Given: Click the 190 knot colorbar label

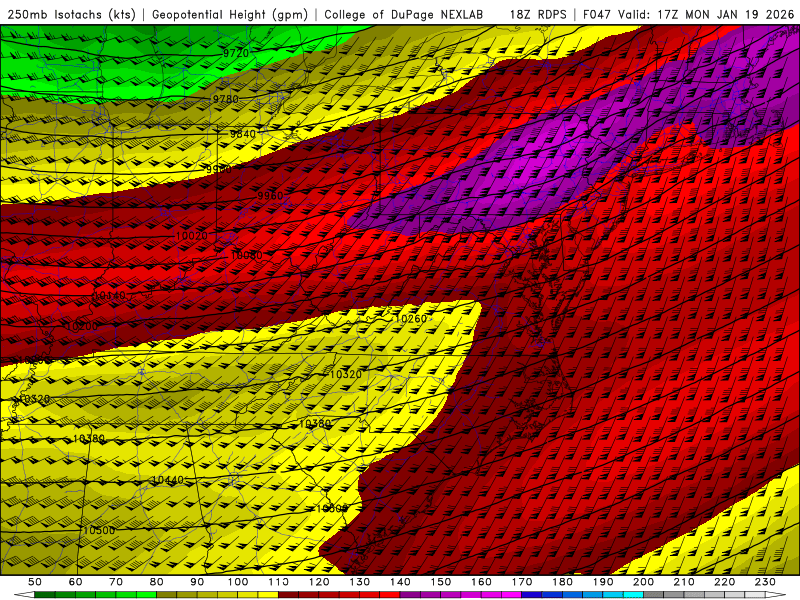Looking at the screenshot, I should [x=603, y=582].
